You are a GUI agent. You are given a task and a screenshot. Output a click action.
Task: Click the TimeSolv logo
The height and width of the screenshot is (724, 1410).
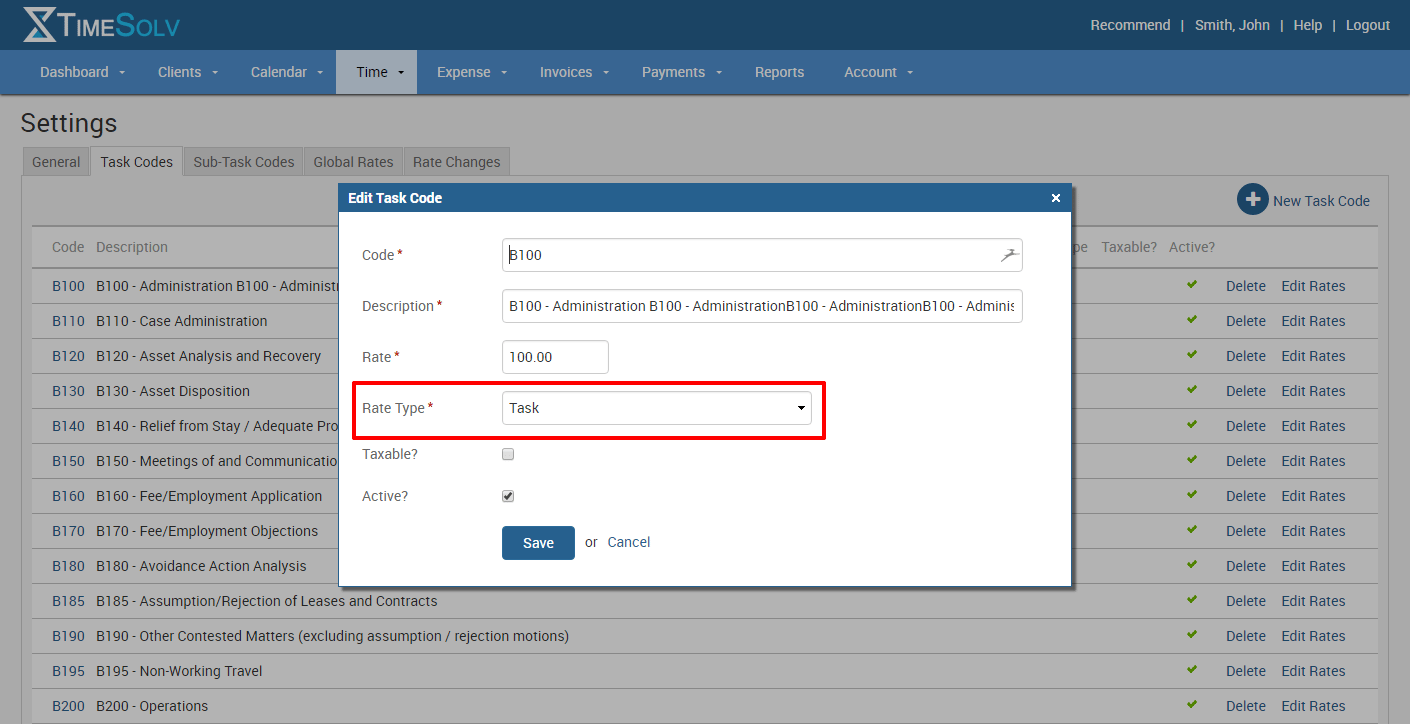tap(100, 25)
